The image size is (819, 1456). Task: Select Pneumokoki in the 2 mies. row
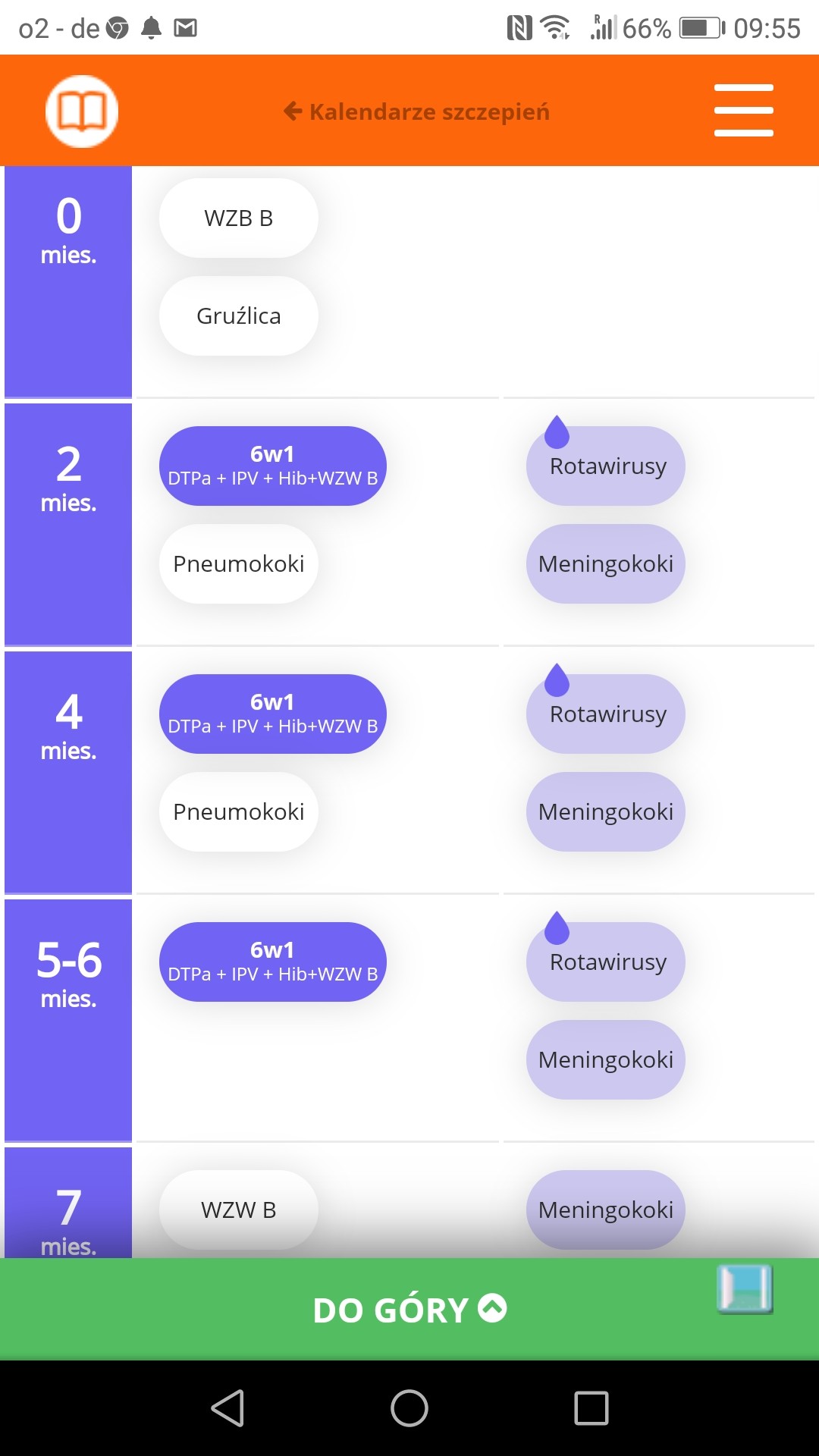pos(238,564)
